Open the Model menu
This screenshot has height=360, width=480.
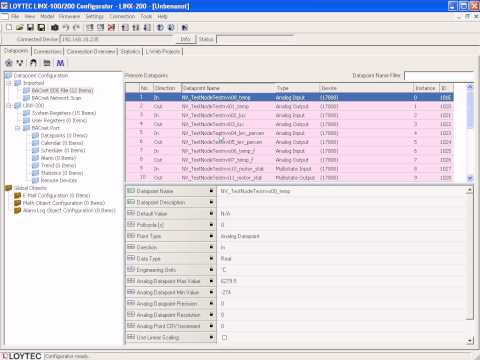coord(47,16)
